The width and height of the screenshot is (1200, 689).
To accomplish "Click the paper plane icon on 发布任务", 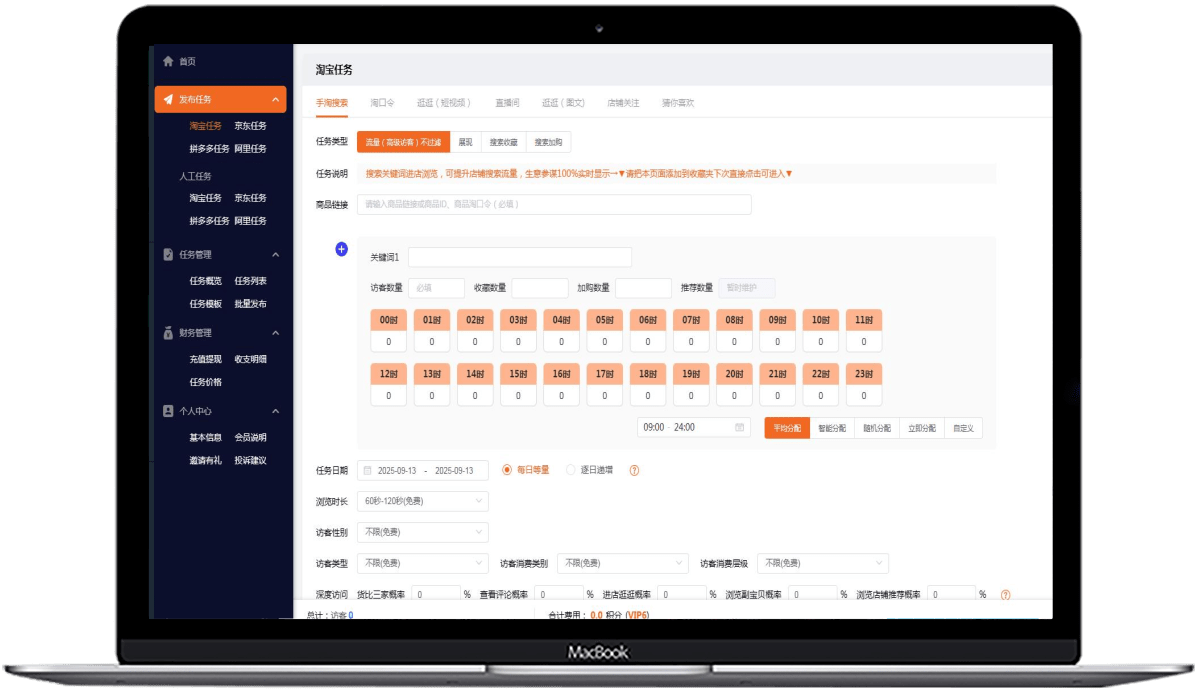I will pyautogui.click(x=168, y=100).
